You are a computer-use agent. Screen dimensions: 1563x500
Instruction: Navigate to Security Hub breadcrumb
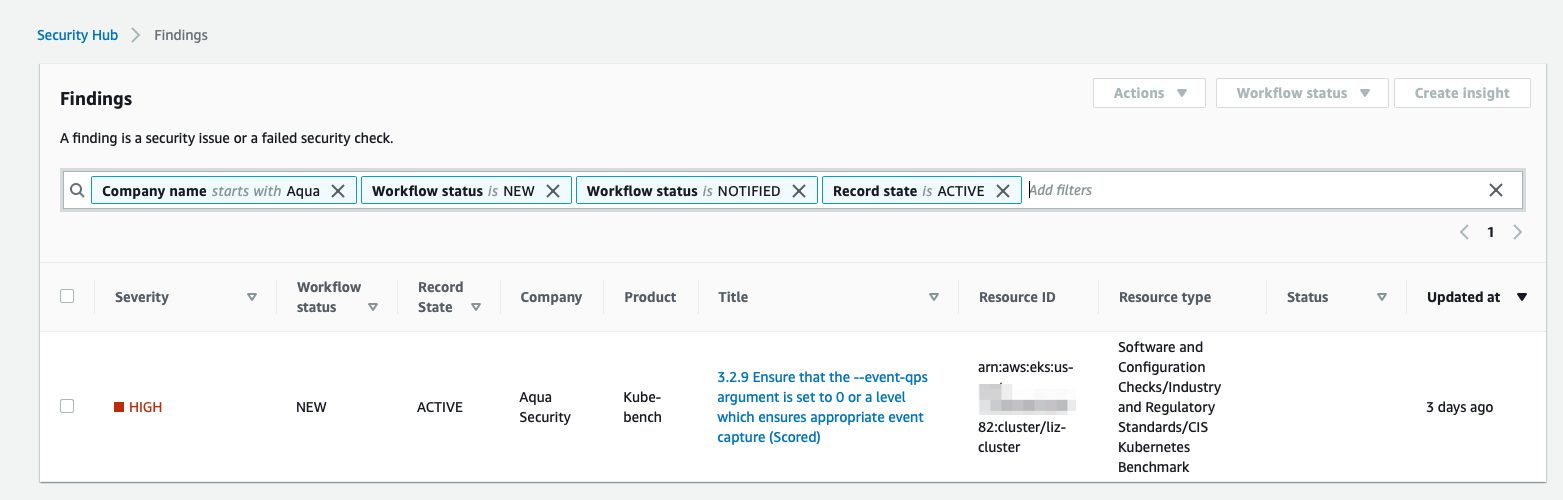click(x=77, y=35)
